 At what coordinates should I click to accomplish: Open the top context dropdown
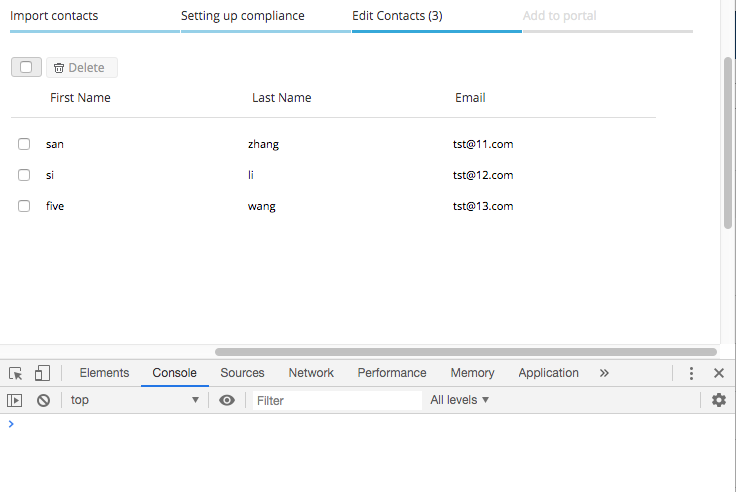[135, 400]
